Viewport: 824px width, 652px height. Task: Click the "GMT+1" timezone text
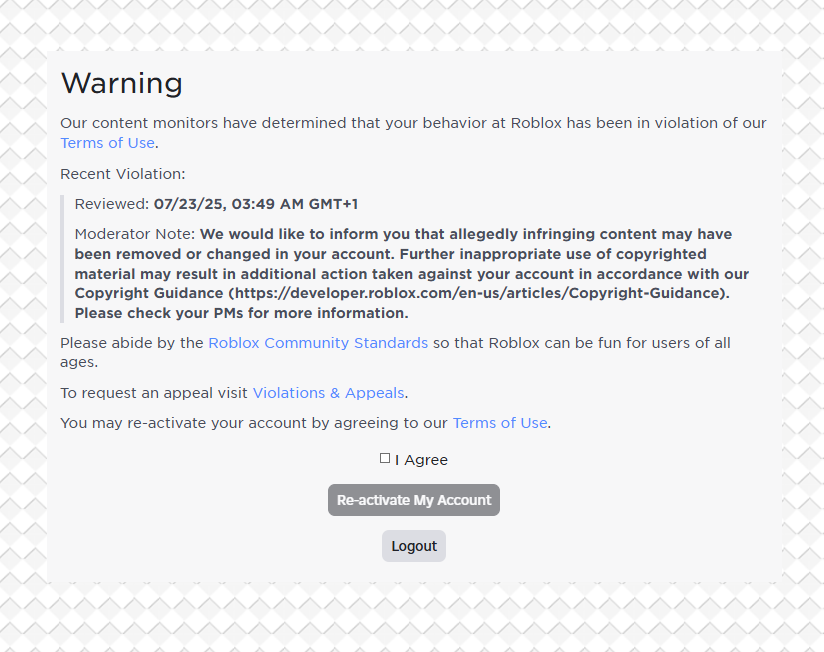333,204
